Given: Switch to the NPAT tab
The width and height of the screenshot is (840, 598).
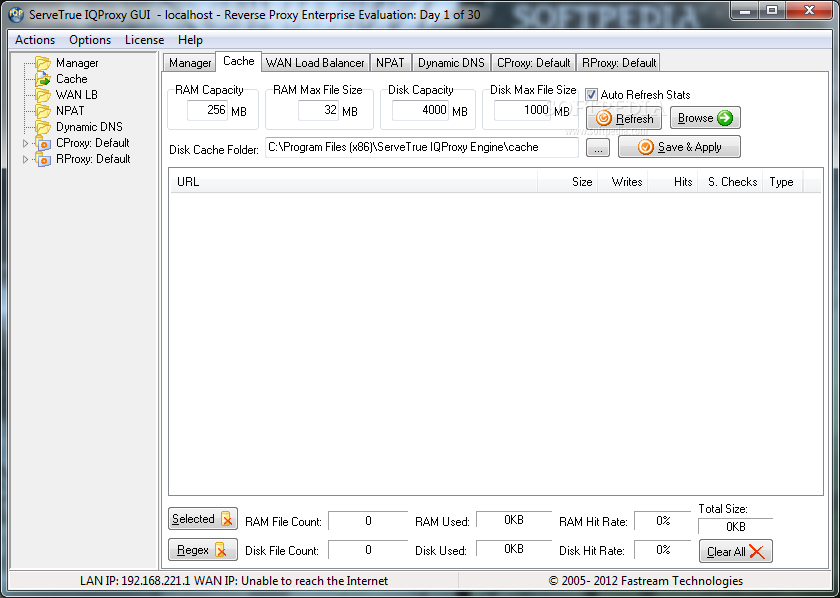Looking at the screenshot, I should tap(390, 63).
